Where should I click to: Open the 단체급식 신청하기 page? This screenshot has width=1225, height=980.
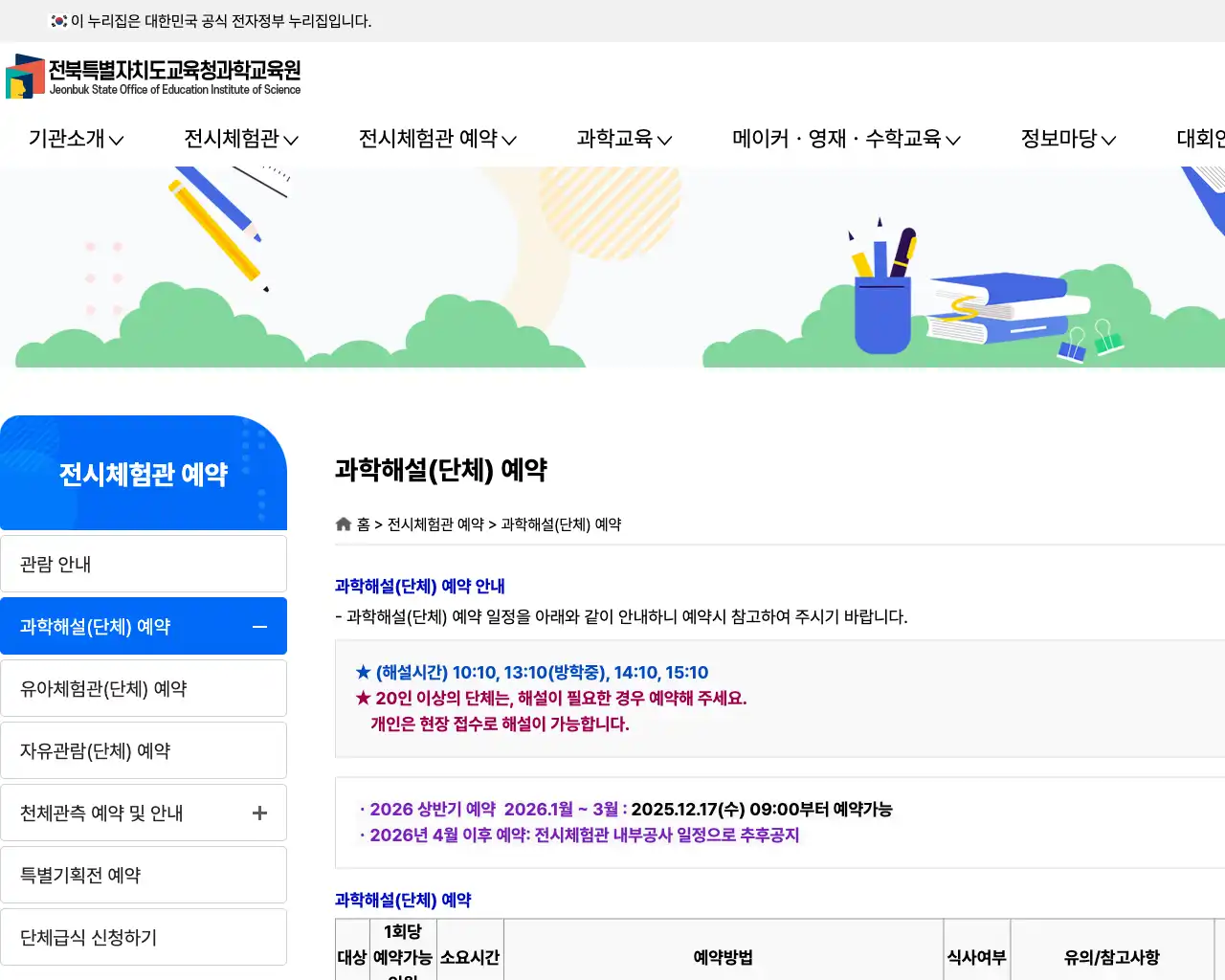[x=144, y=937]
